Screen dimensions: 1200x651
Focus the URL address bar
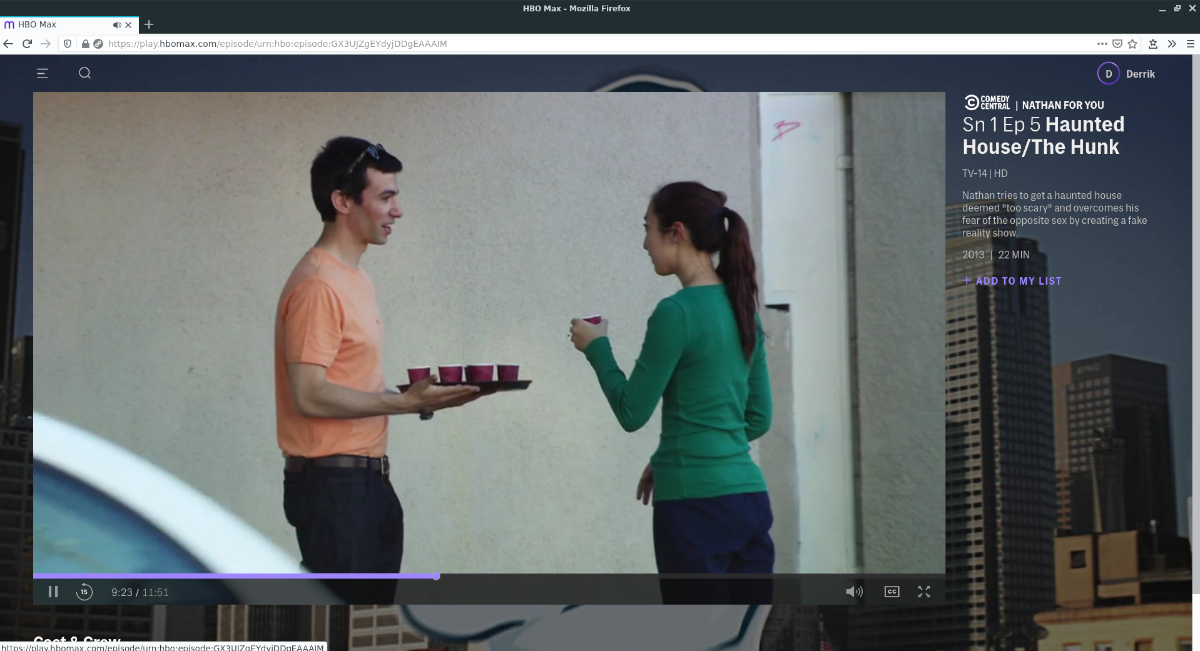pyautogui.click(x=600, y=44)
